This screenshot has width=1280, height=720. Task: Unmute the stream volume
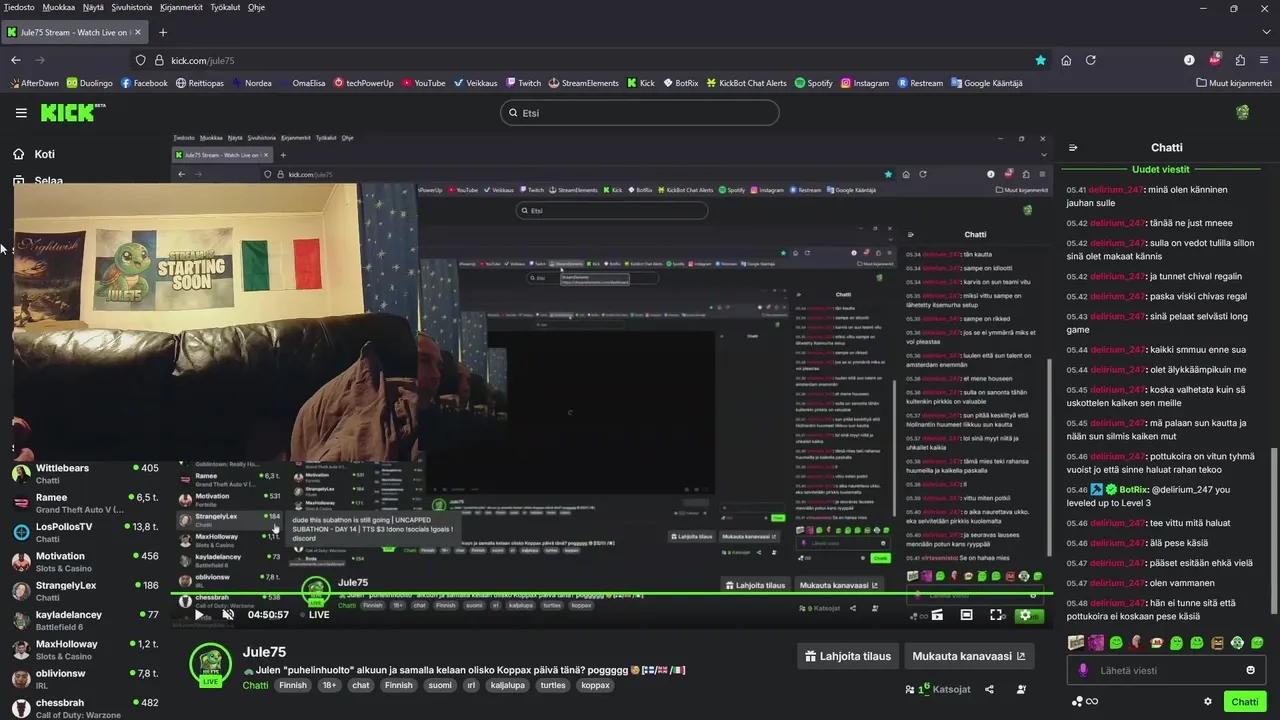tap(228, 615)
